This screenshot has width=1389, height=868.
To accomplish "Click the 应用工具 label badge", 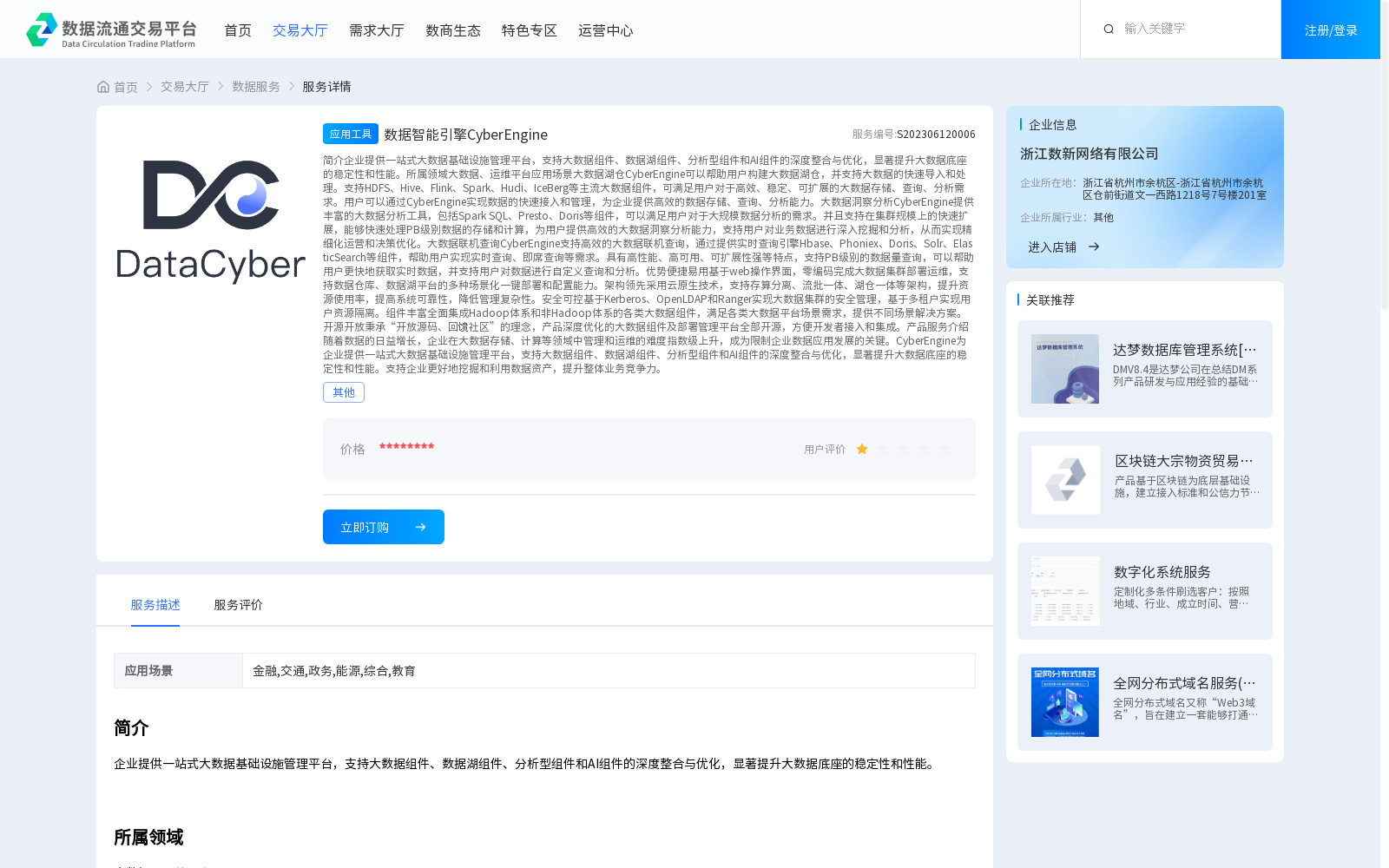I will 351,134.
